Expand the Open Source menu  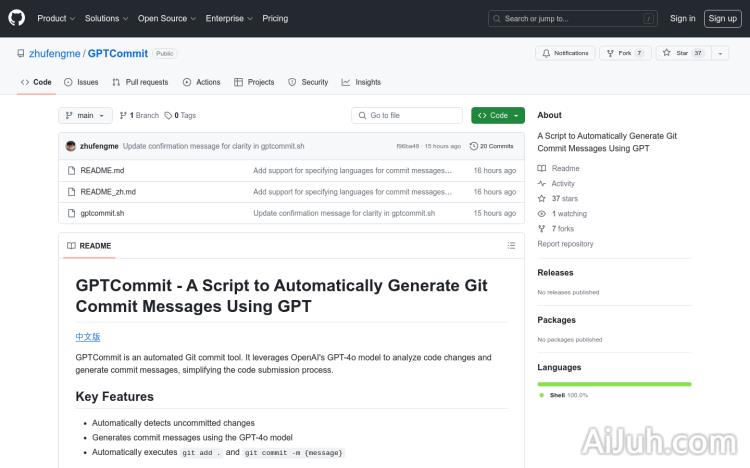point(166,18)
